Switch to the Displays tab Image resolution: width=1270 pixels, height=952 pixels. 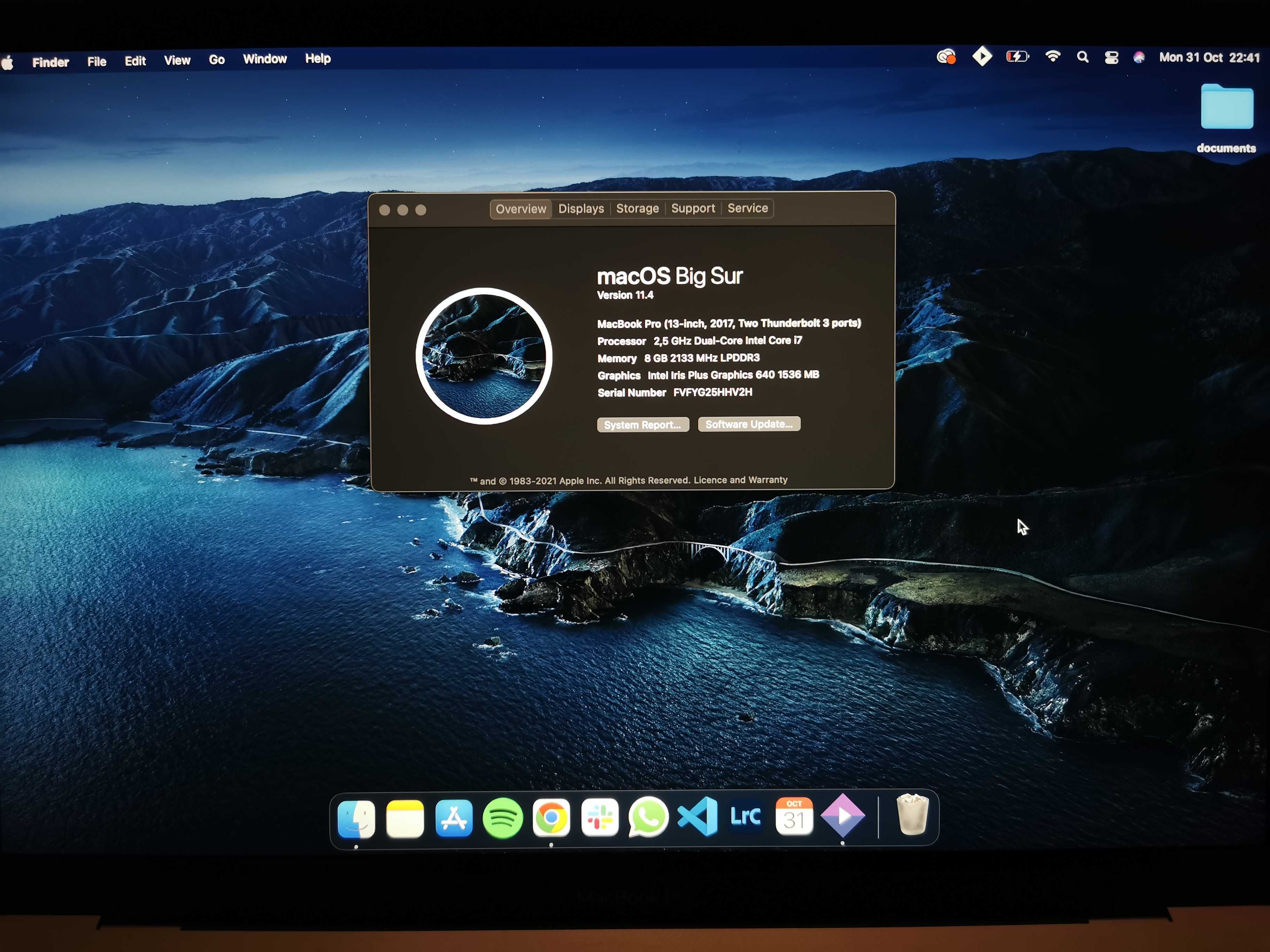coord(581,209)
